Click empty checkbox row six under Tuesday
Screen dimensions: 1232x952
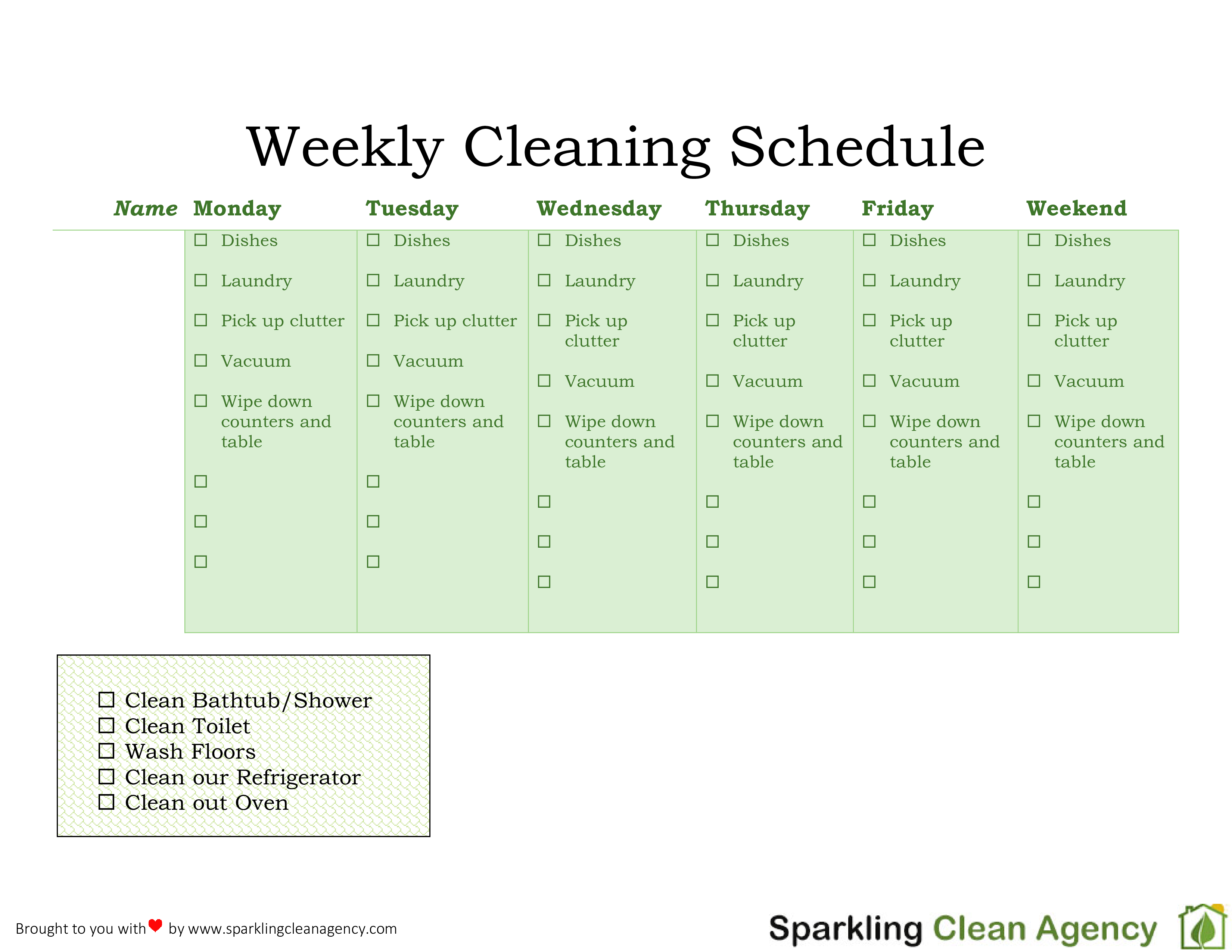tap(373, 481)
